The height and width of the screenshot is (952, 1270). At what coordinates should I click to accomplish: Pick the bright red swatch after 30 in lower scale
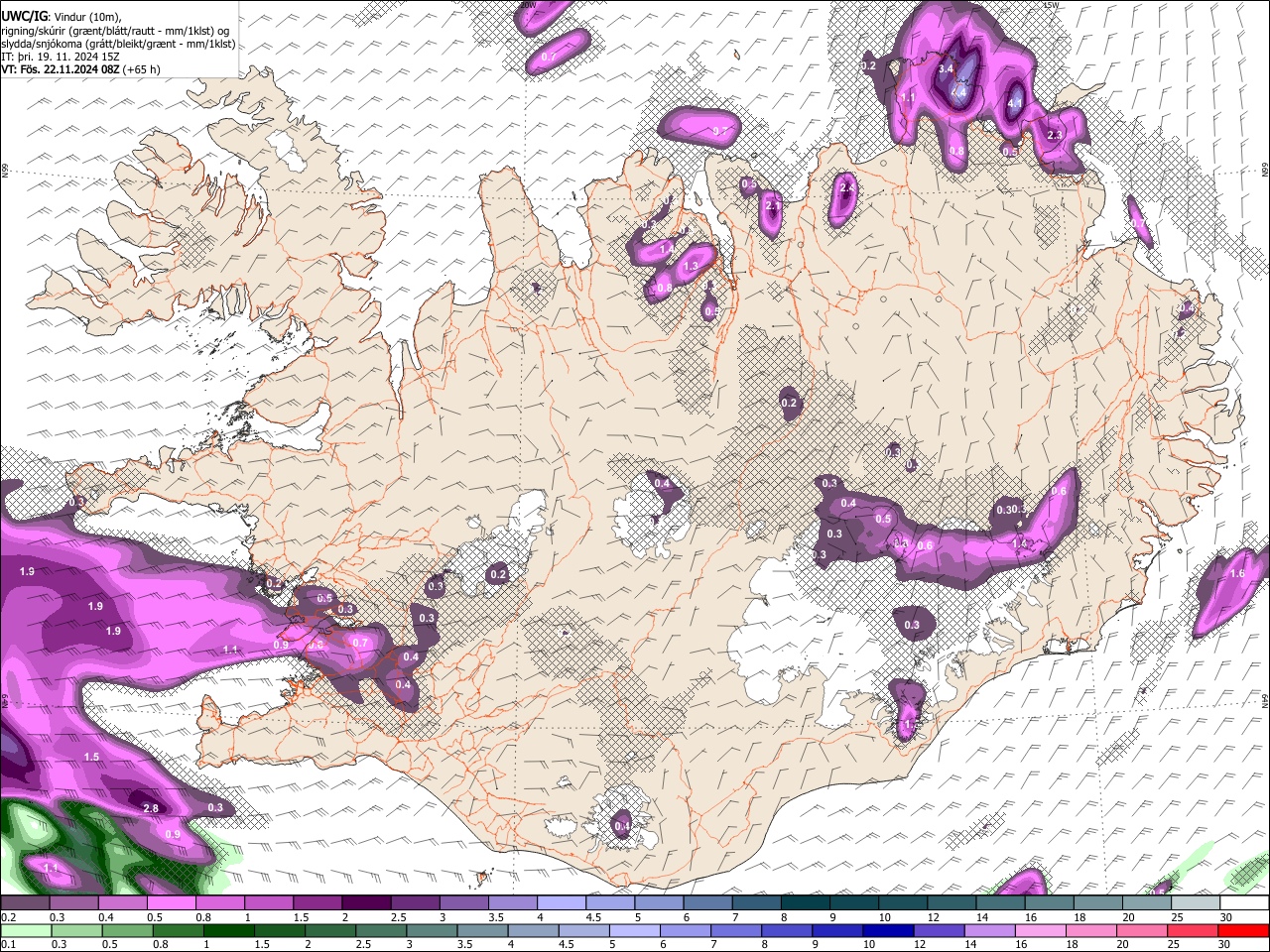(x=1244, y=930)
